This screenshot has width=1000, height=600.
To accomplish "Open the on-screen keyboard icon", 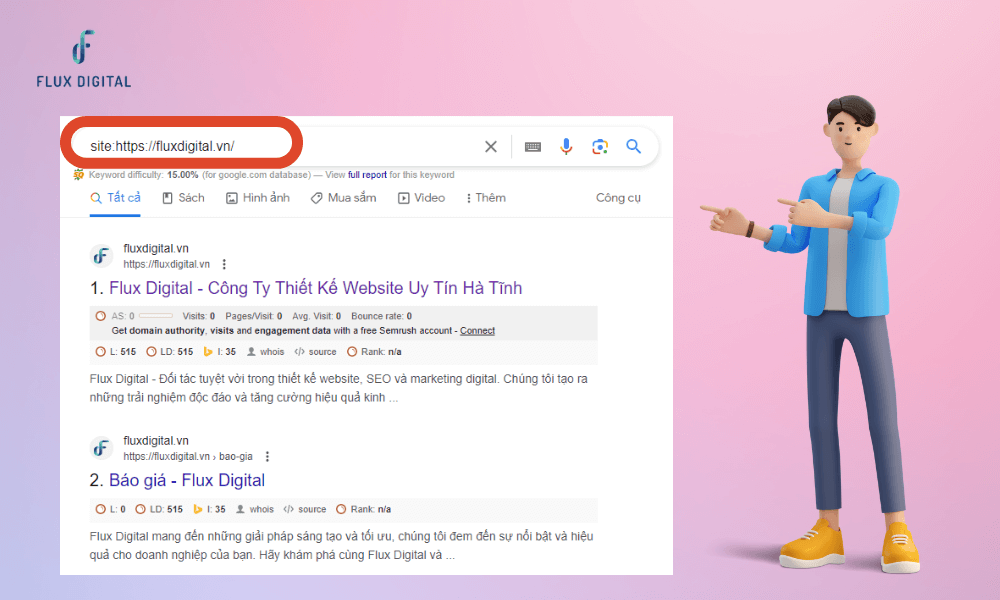I will pyautogui.click(x=533, y=147).
